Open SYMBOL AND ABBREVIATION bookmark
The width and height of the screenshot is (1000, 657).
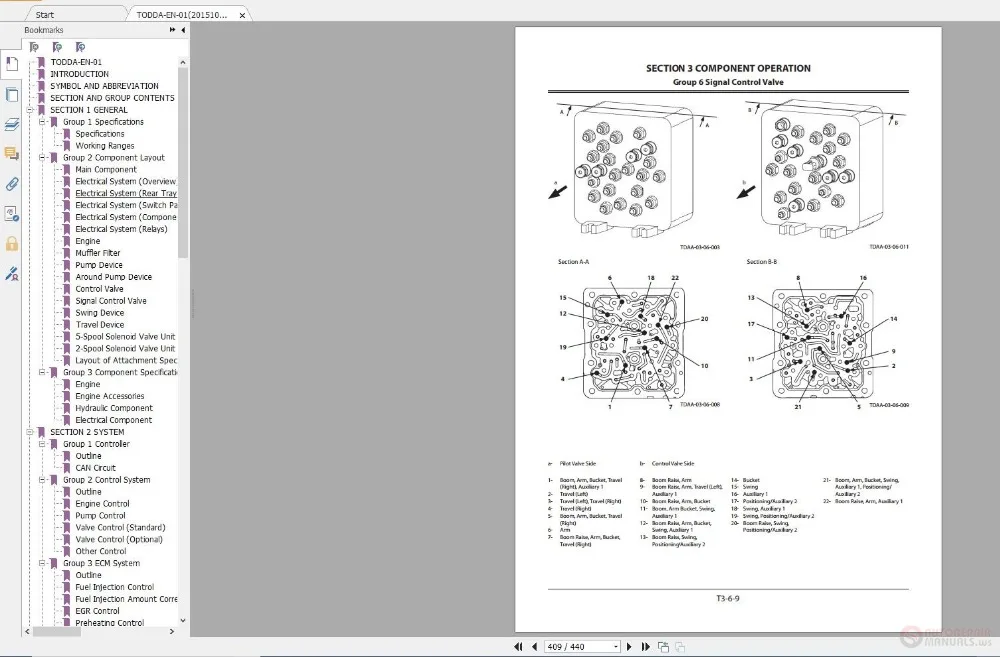coord(105,86)
